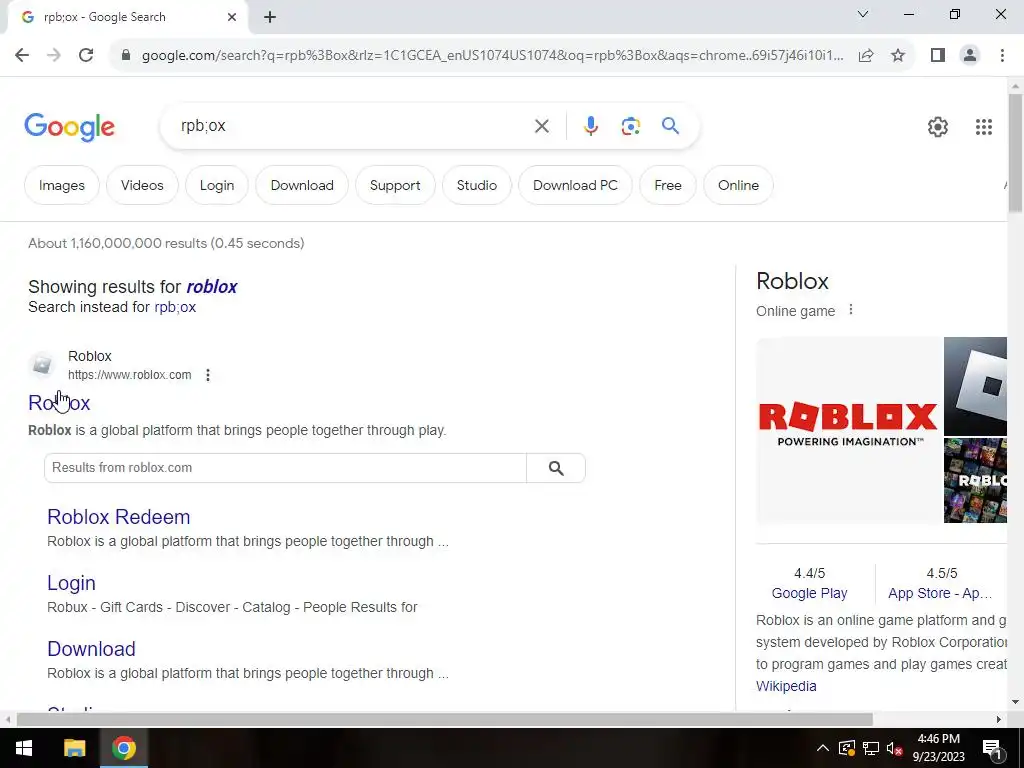
Task: Start voice search with the microphone icon
Action: (x=590, y=126)
